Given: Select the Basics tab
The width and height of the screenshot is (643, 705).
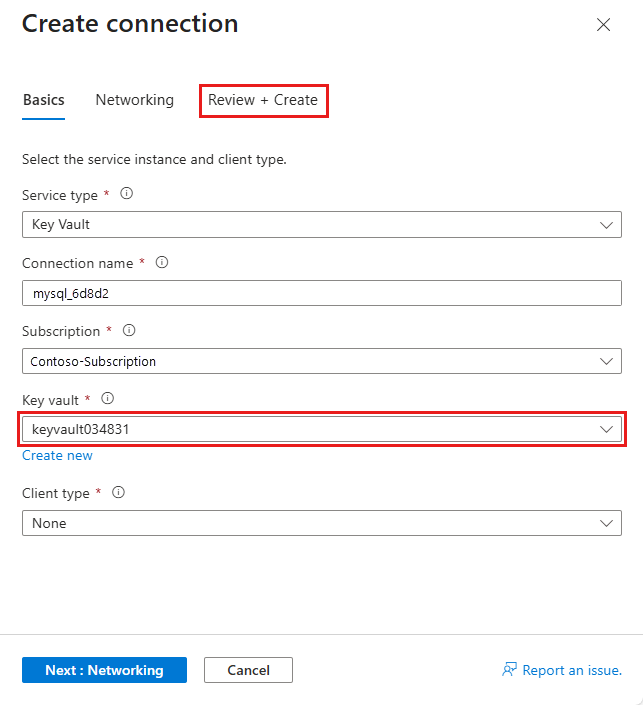Looking at the screenshot, I should point(44,100).
